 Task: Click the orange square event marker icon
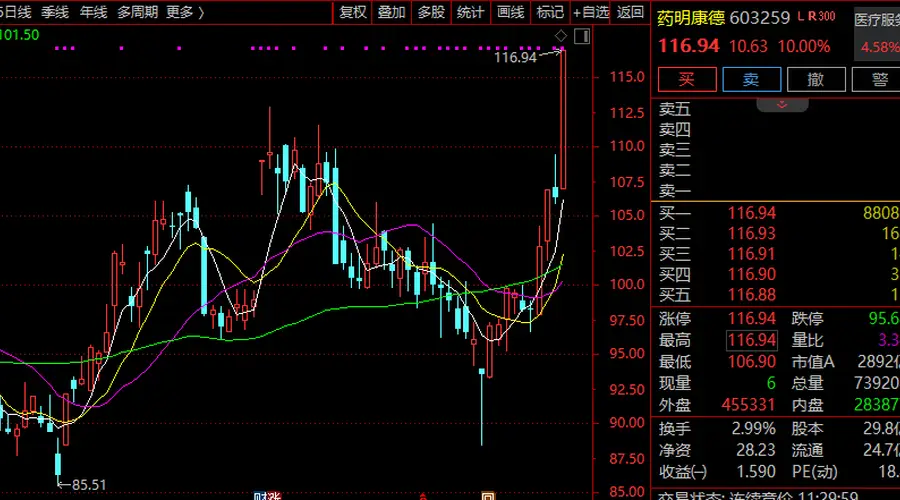coord(487,496)
